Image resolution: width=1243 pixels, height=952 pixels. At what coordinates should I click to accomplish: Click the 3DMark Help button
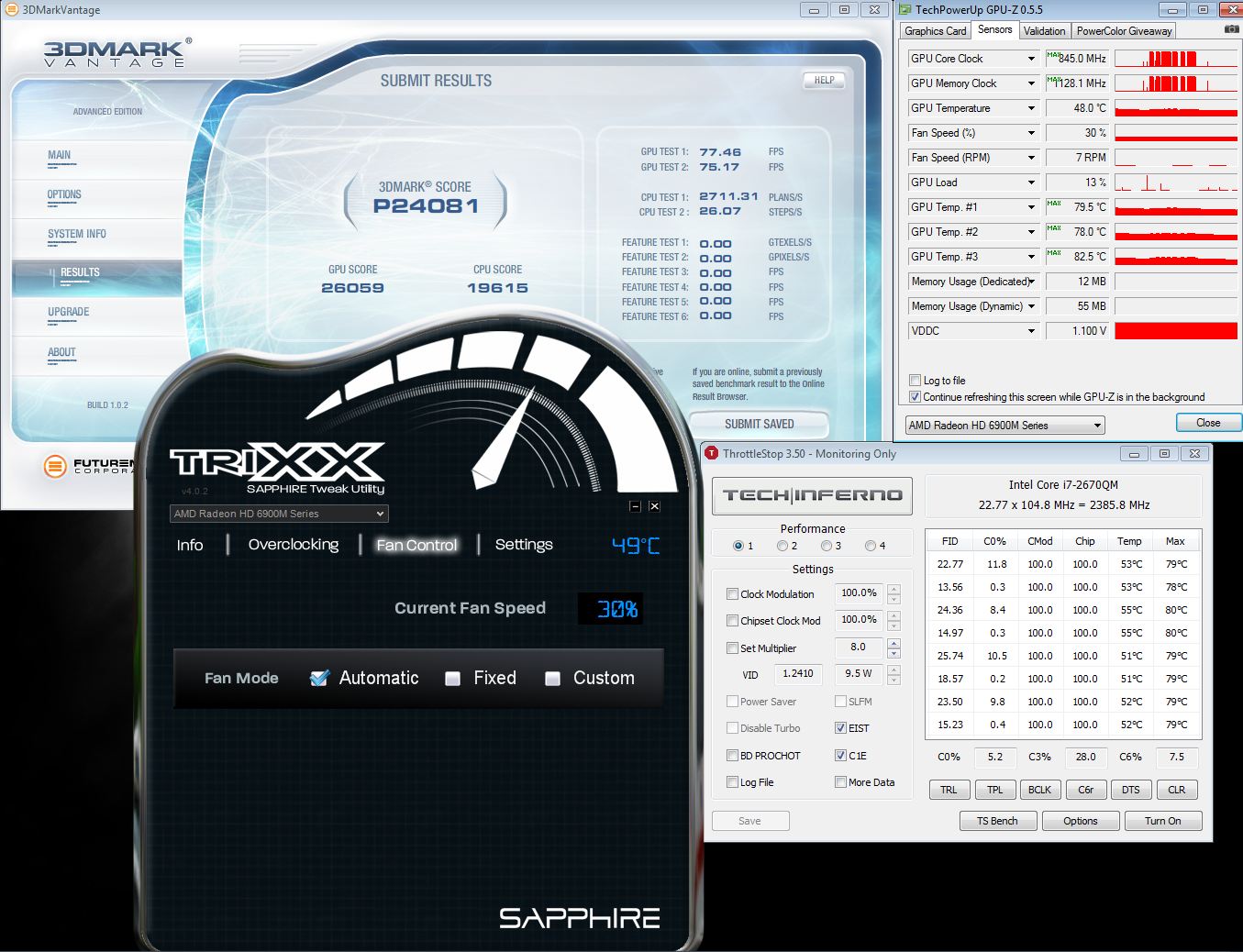(x=824, y=80)
